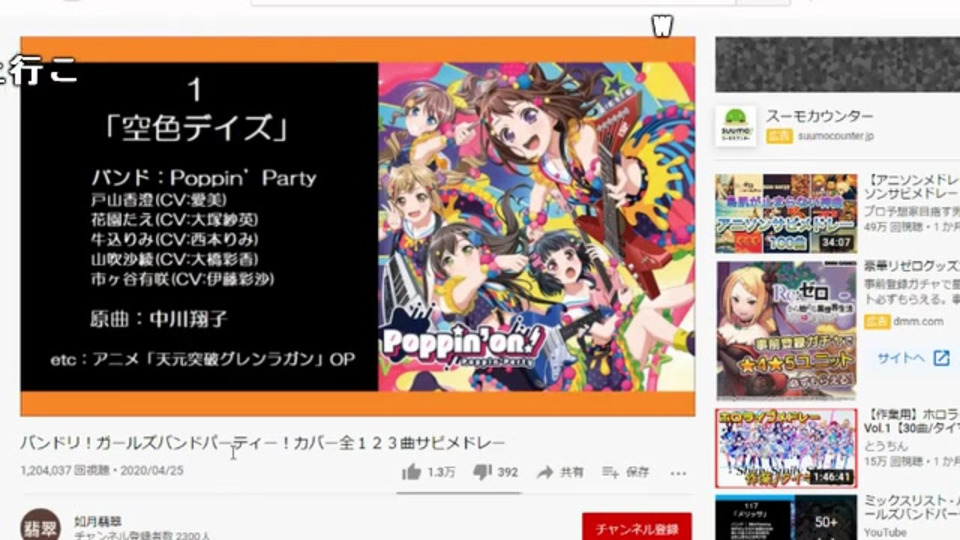Click the banner ad above スーモカウンター

838,64
